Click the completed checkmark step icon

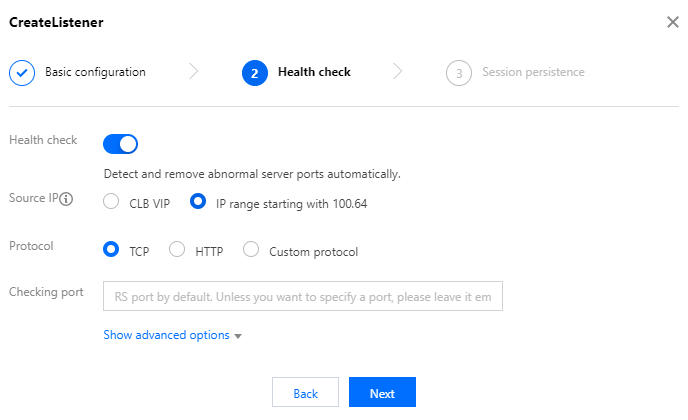22,73
